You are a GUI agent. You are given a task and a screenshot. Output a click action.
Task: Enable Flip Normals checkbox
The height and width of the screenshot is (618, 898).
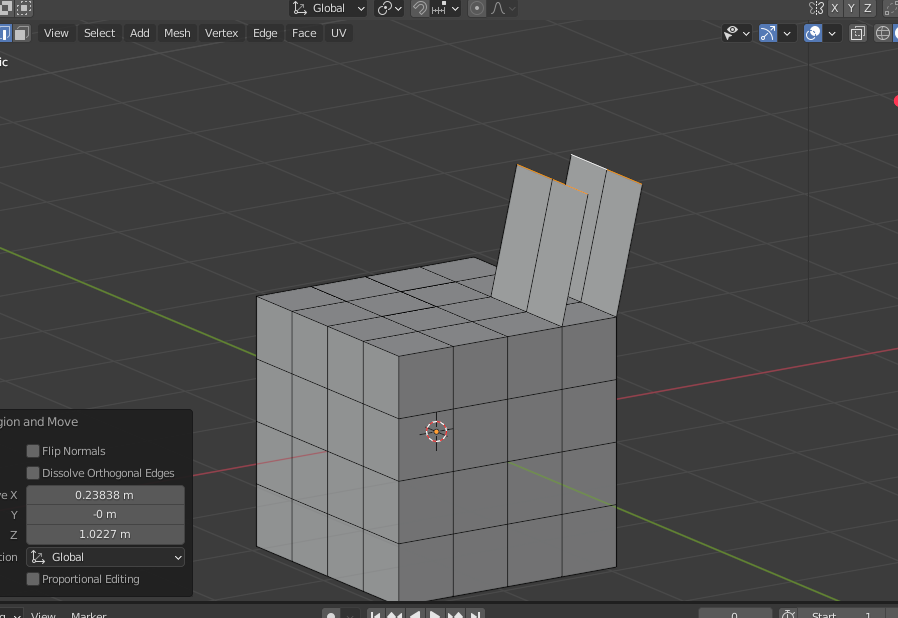(x=33, y=451)
